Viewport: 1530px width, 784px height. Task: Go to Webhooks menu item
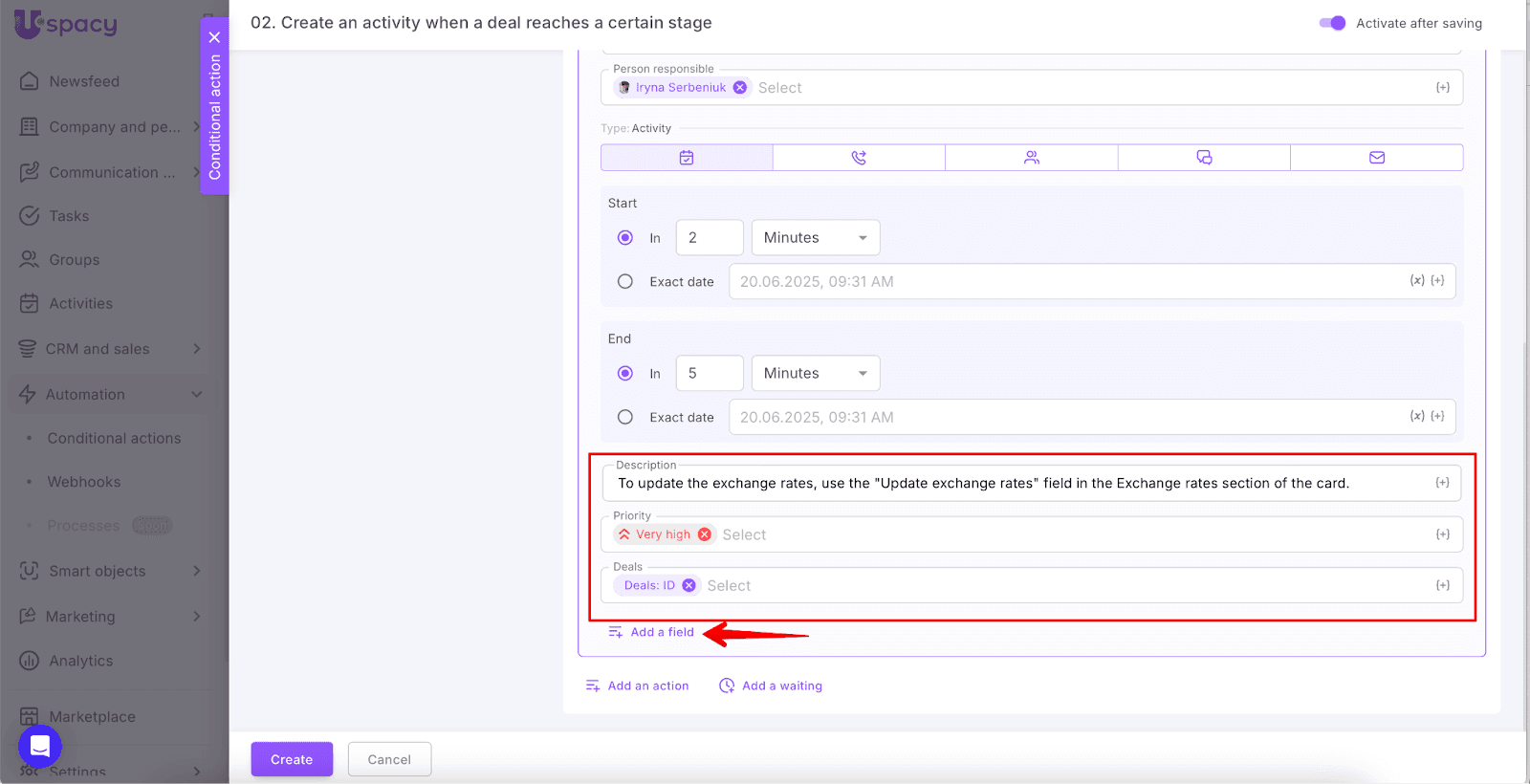[x=84, y=482]
